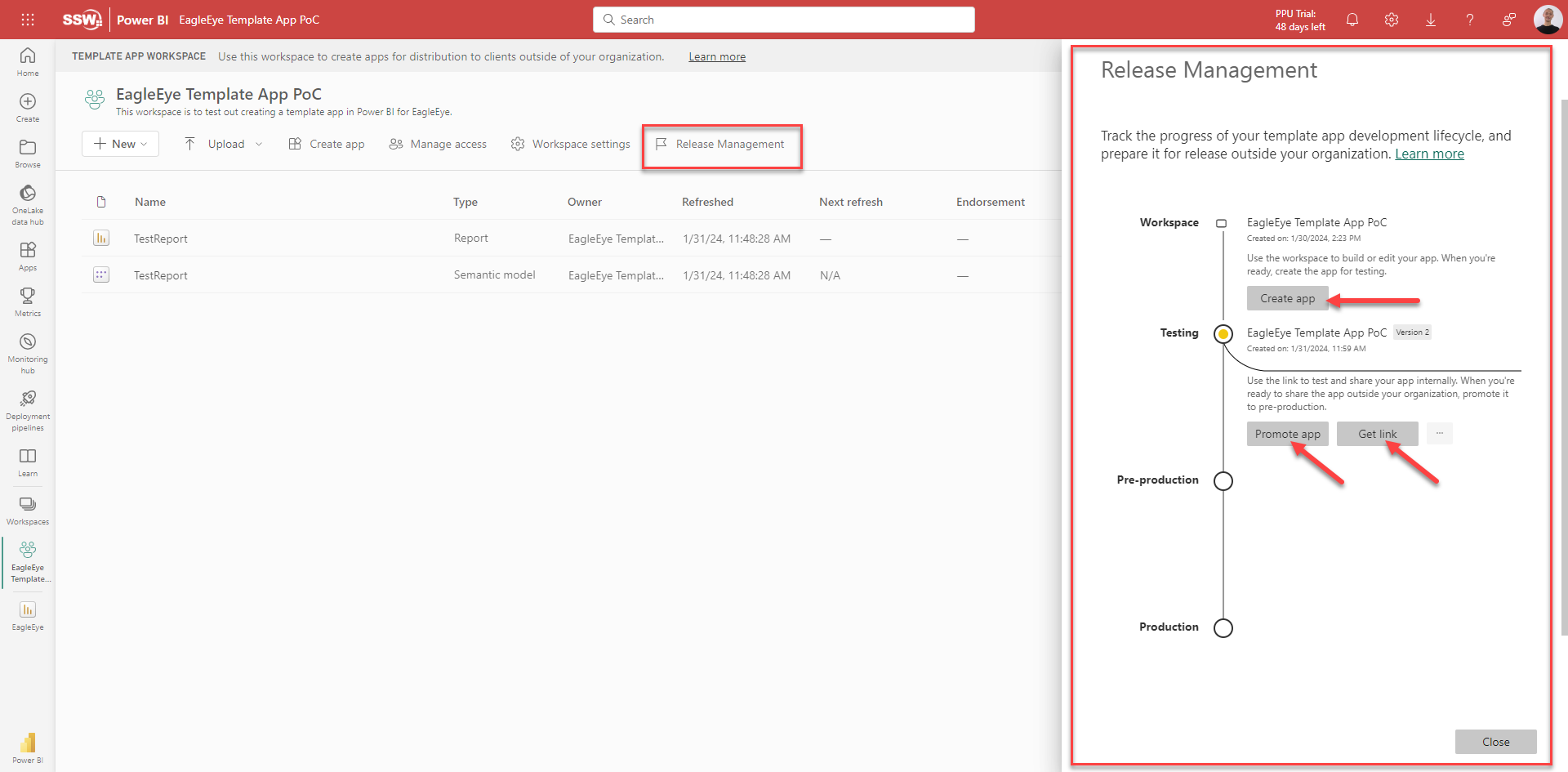Click the Search input field
1568x772 pixels.
pyautogui.click(x=784, y=20)
